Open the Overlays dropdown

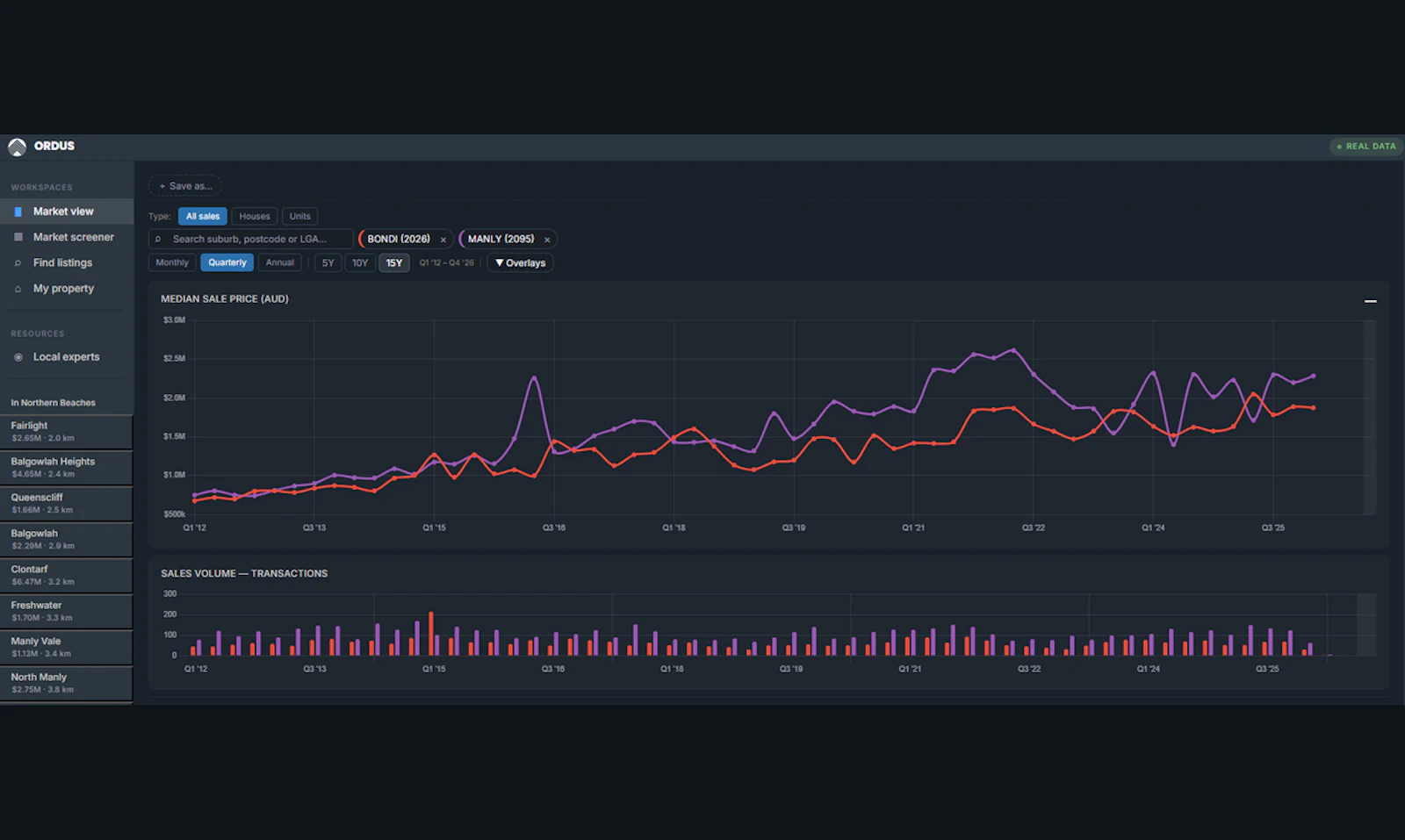(520, 262)
